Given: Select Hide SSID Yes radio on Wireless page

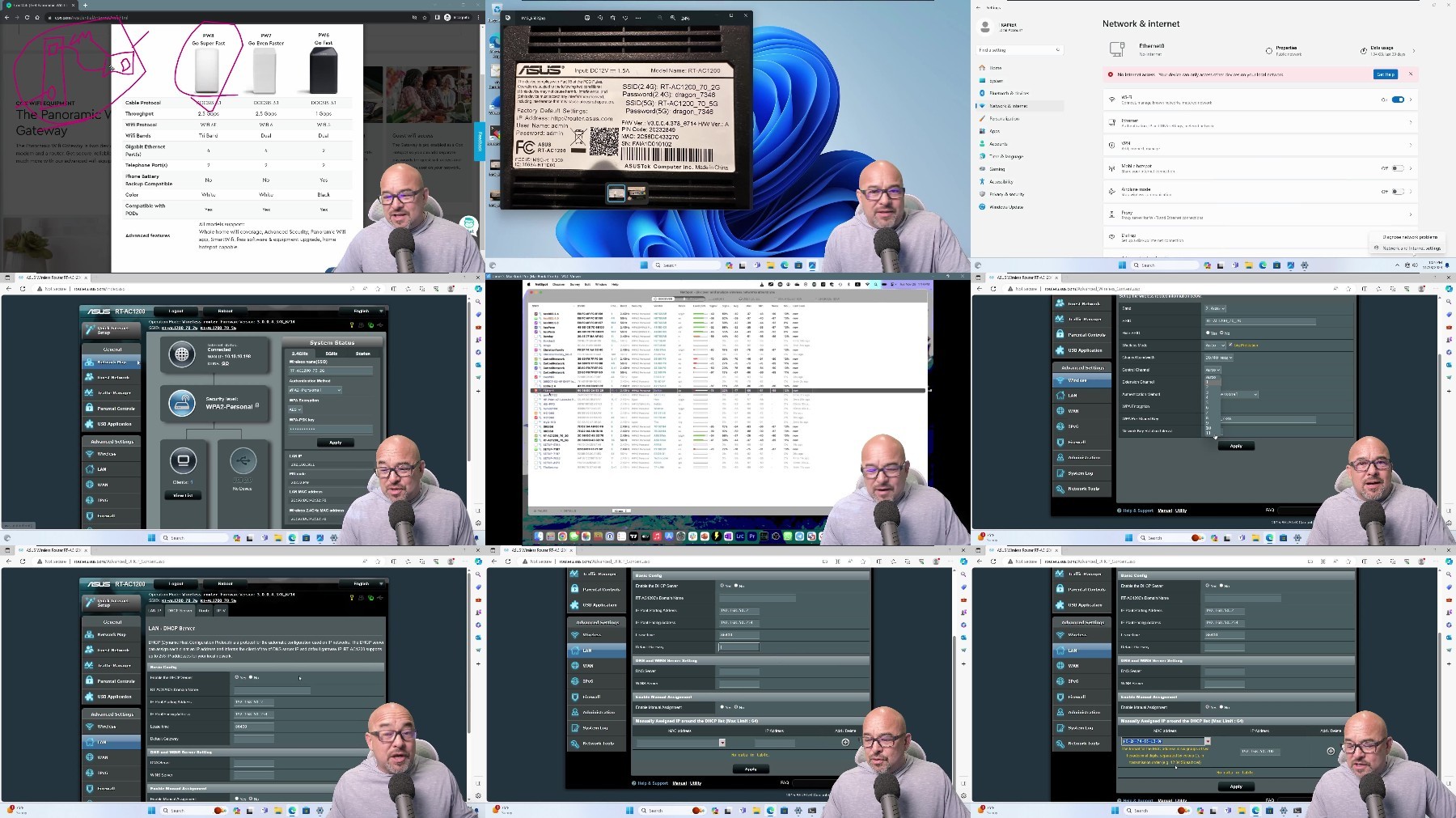Looking at the screenshot, I should point(1208,333).
